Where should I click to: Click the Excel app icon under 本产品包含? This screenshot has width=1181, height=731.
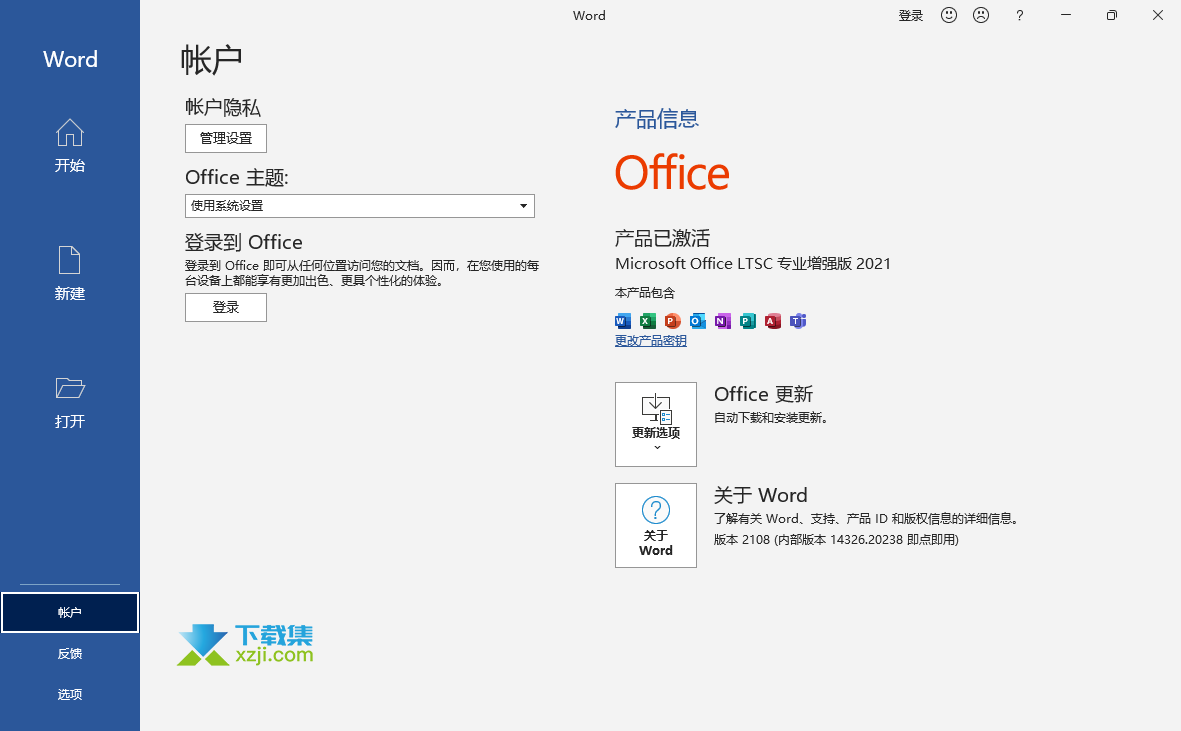(x=648, y=321)
